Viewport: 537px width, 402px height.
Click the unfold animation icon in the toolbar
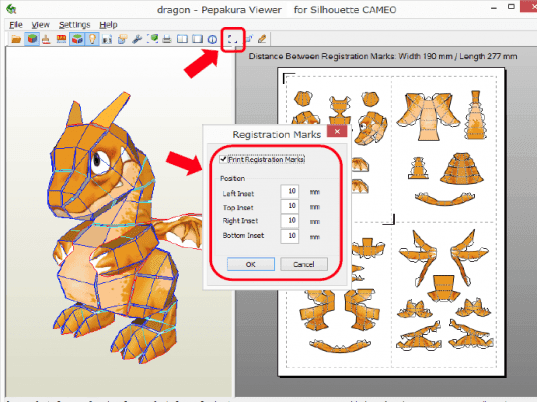(x=107, y=39)
